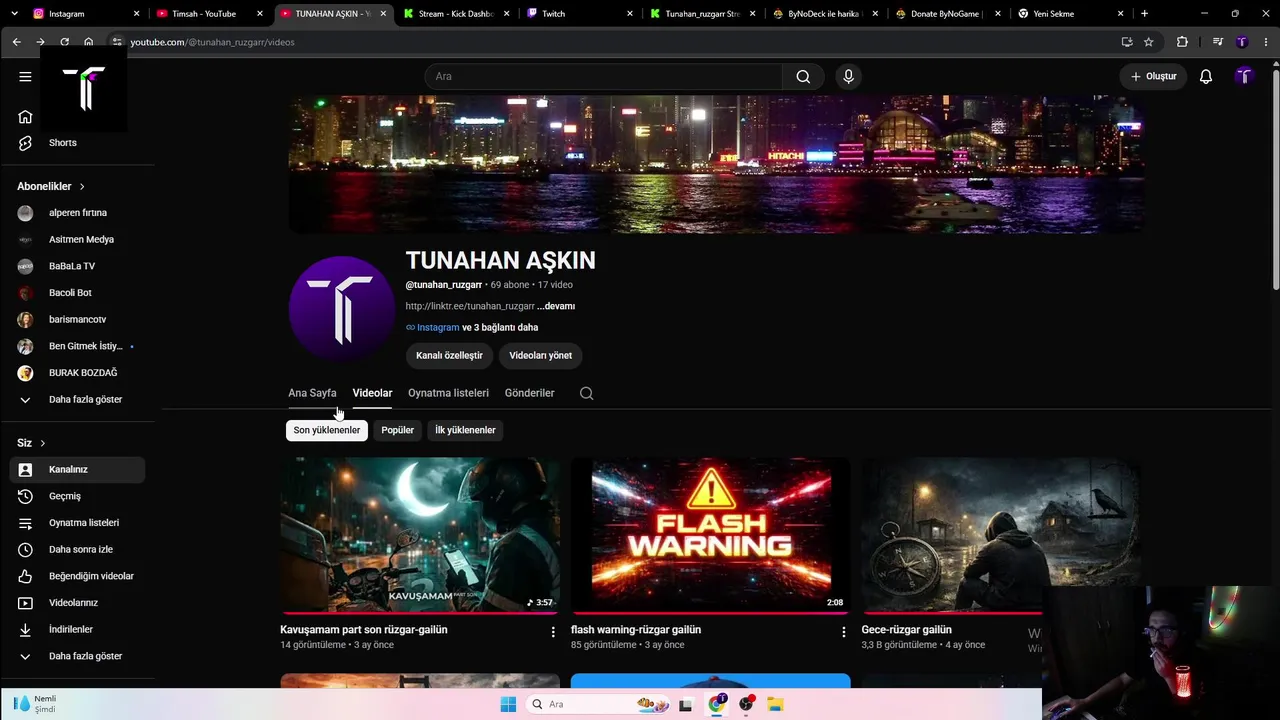Open the Flash Warning video thumbnail

click(711, 535)
